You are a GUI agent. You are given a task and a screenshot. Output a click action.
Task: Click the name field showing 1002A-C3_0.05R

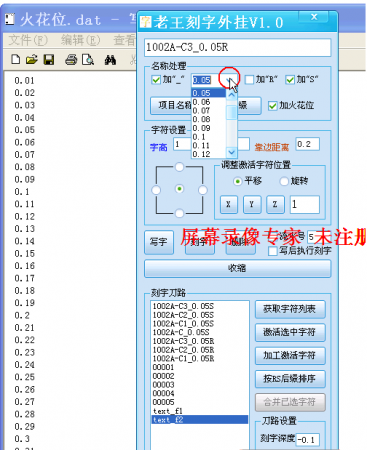[238, 47]
